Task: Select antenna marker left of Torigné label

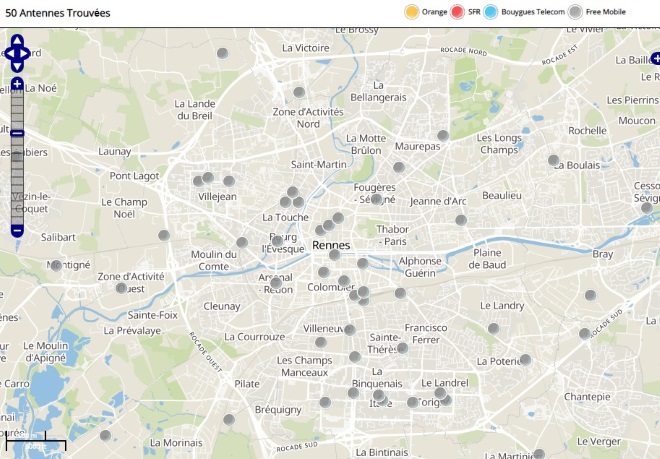Action: (413, 402)
